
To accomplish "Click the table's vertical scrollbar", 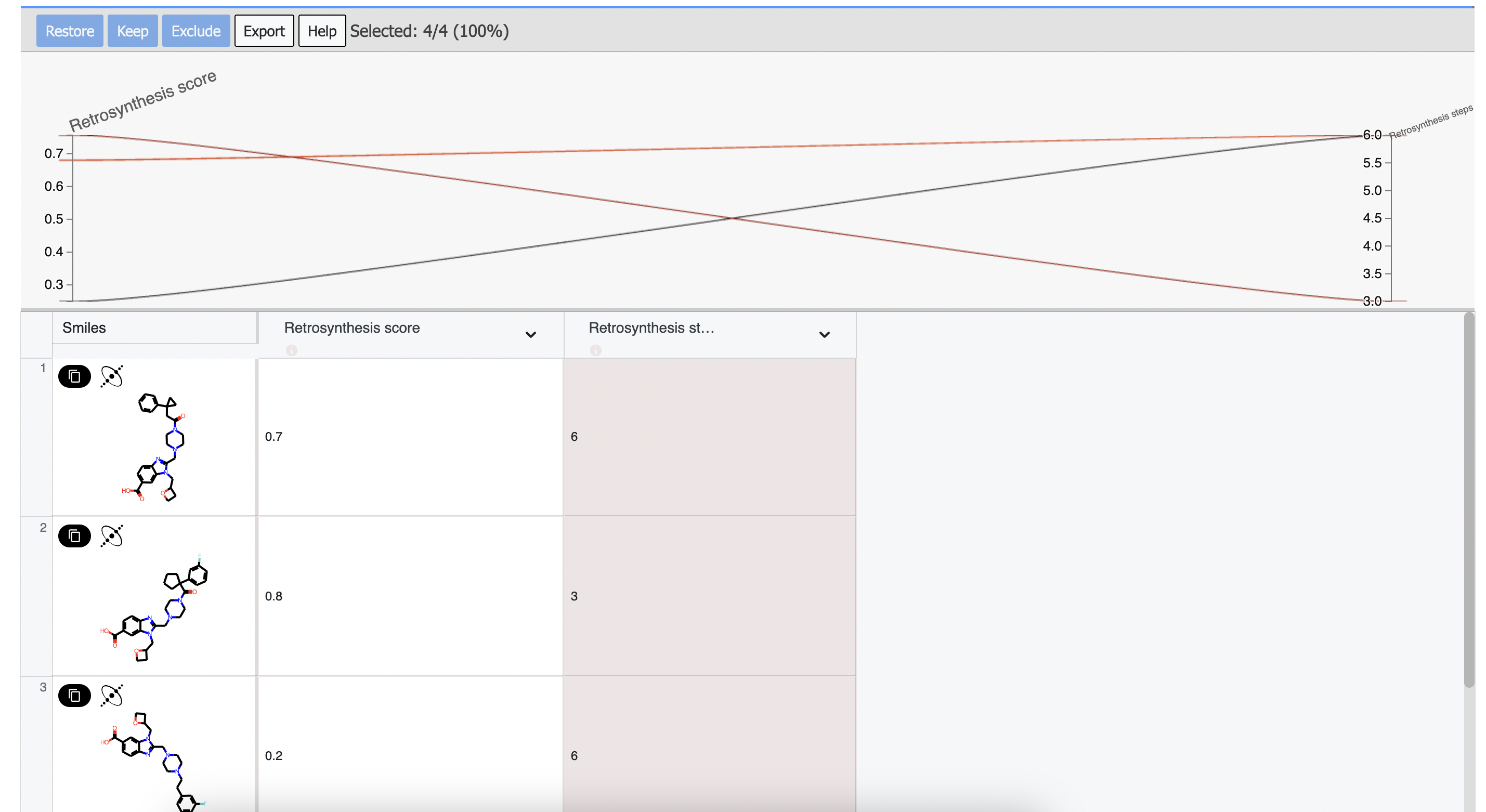I will [1469, 500].
